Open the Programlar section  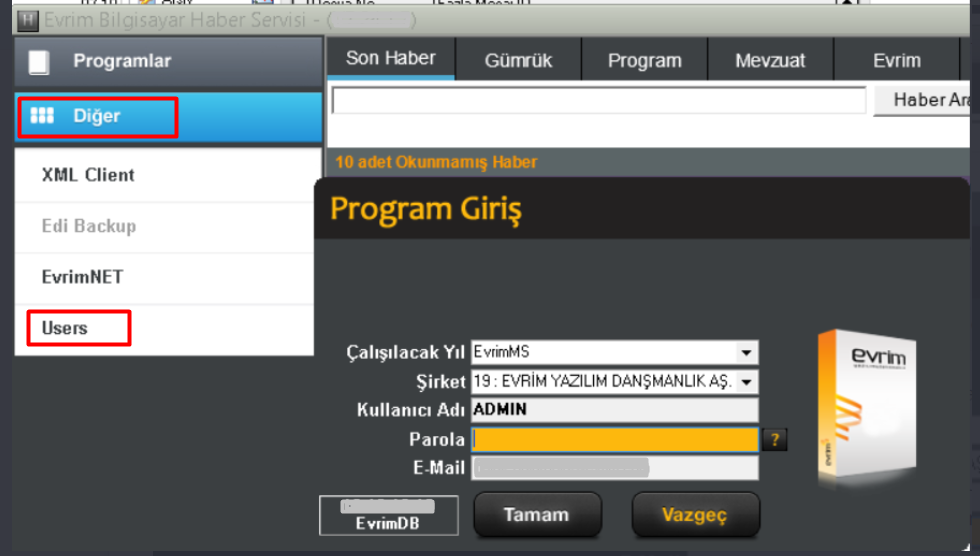pyautogui.click(x=168, y=61)
